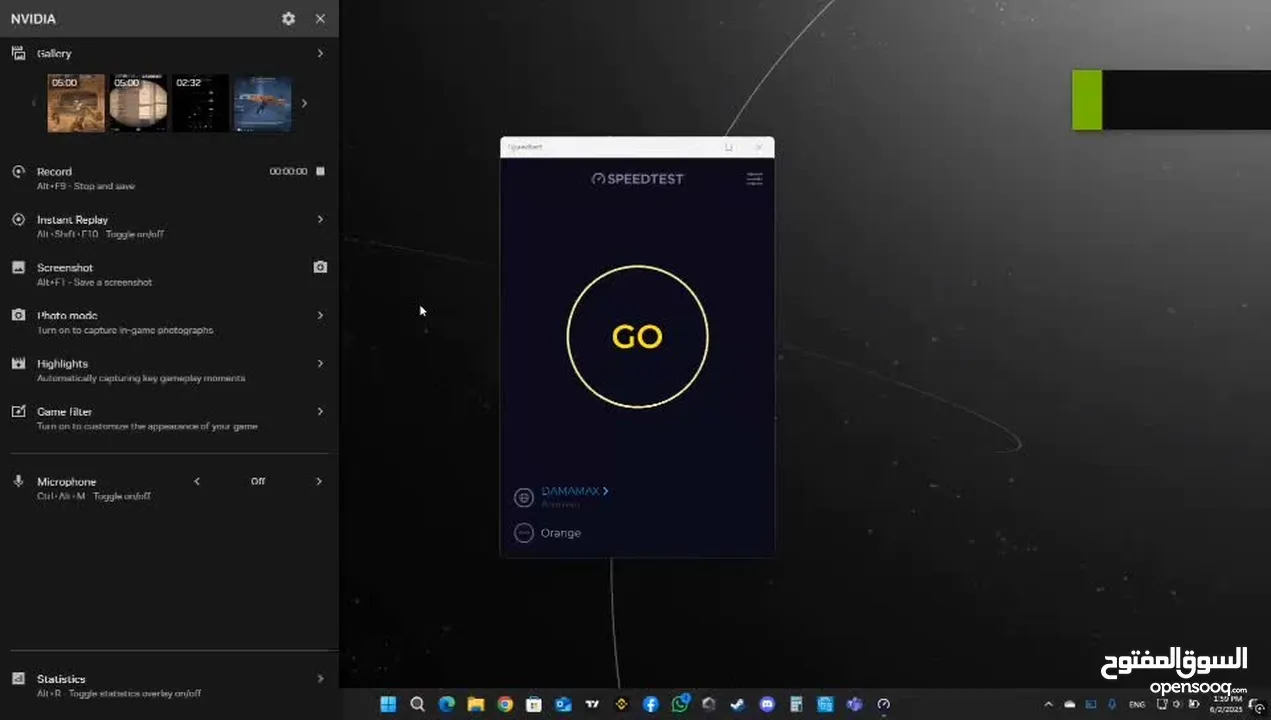Show hidden system tray icons
Viewport: 1271px width, 720px height.
coord(1049,704)
